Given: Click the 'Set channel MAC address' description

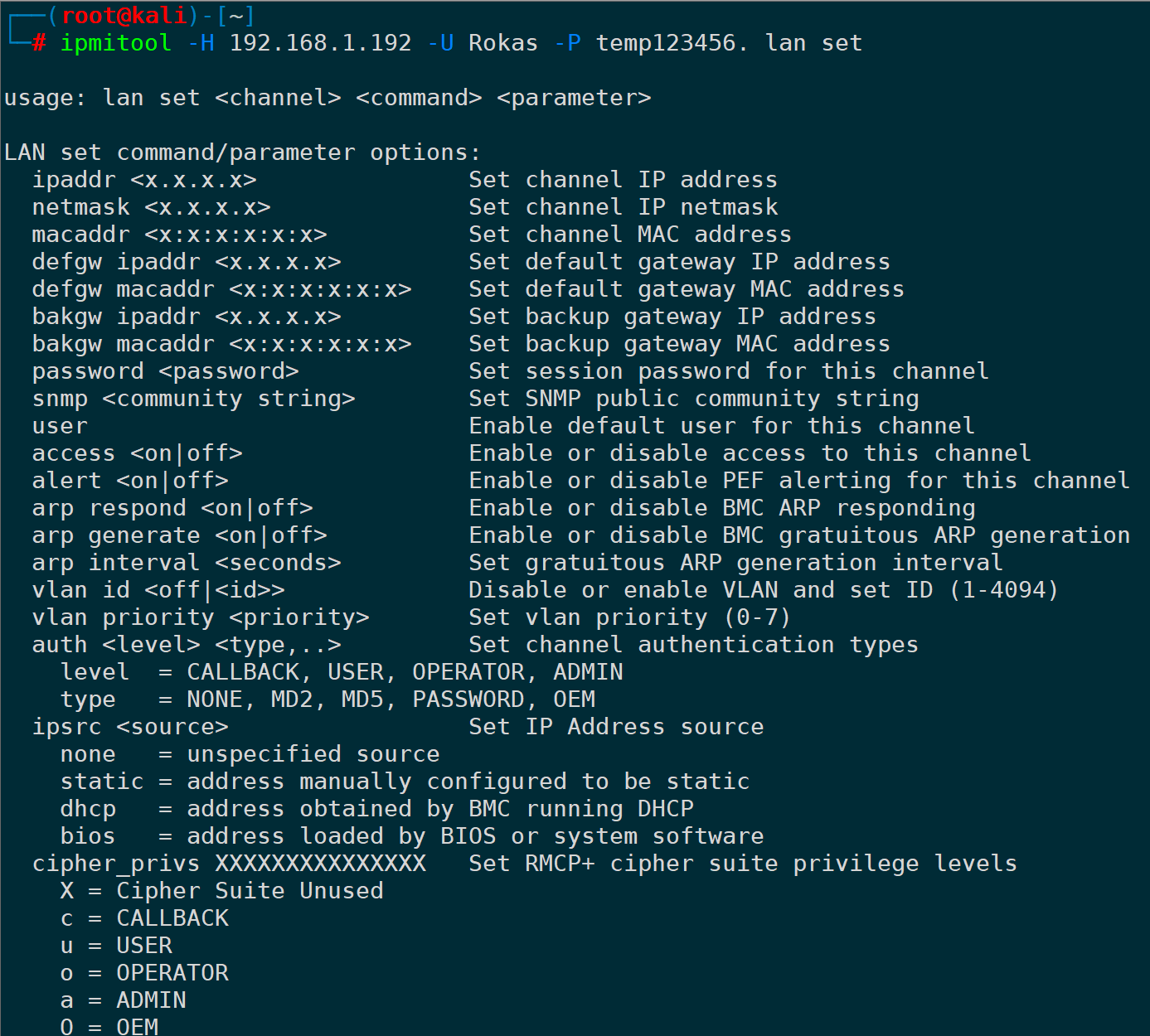Looking at the screenshot, I should [629, 235].
